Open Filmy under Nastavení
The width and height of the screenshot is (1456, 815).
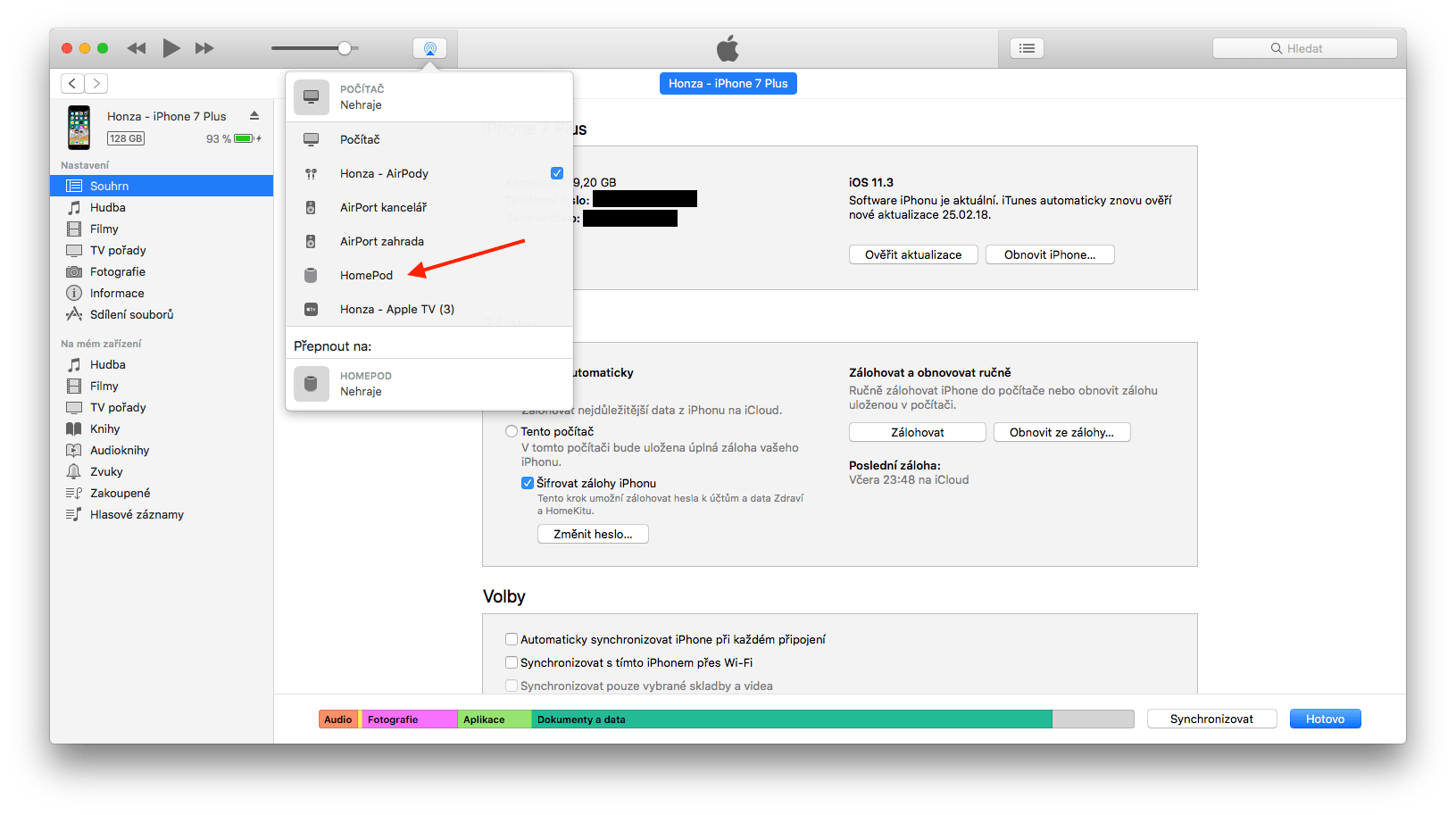[x=162, y=229]
